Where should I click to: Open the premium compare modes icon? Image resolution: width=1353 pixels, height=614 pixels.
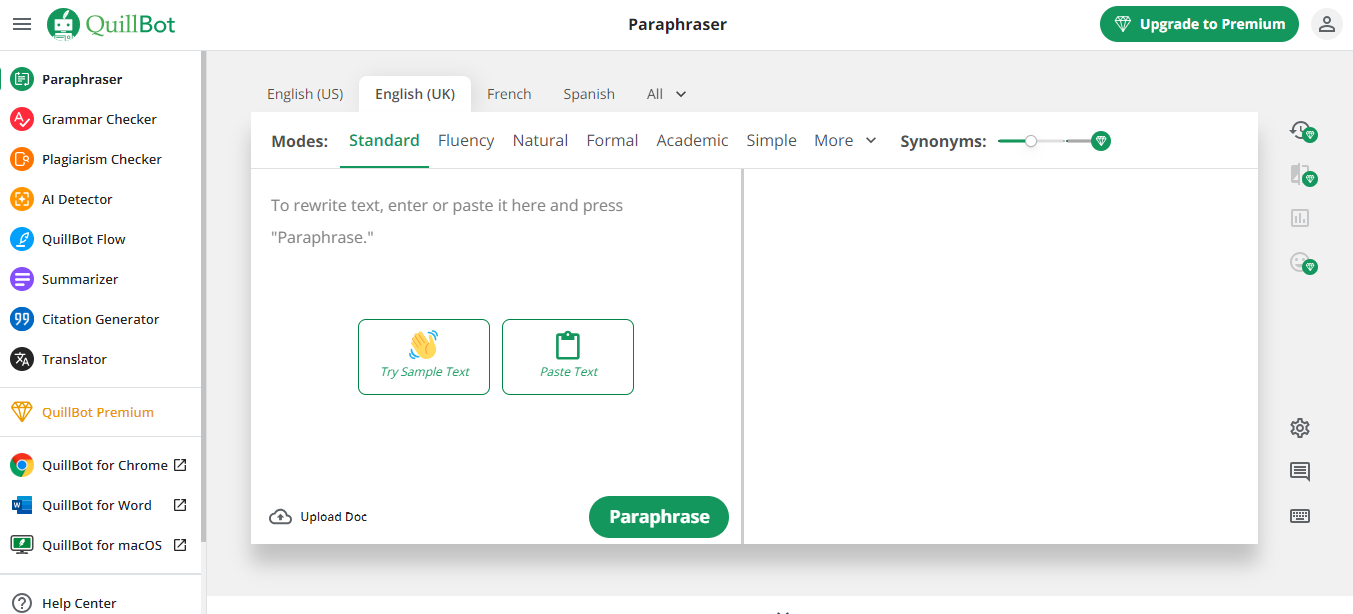tap(1301, 174)
